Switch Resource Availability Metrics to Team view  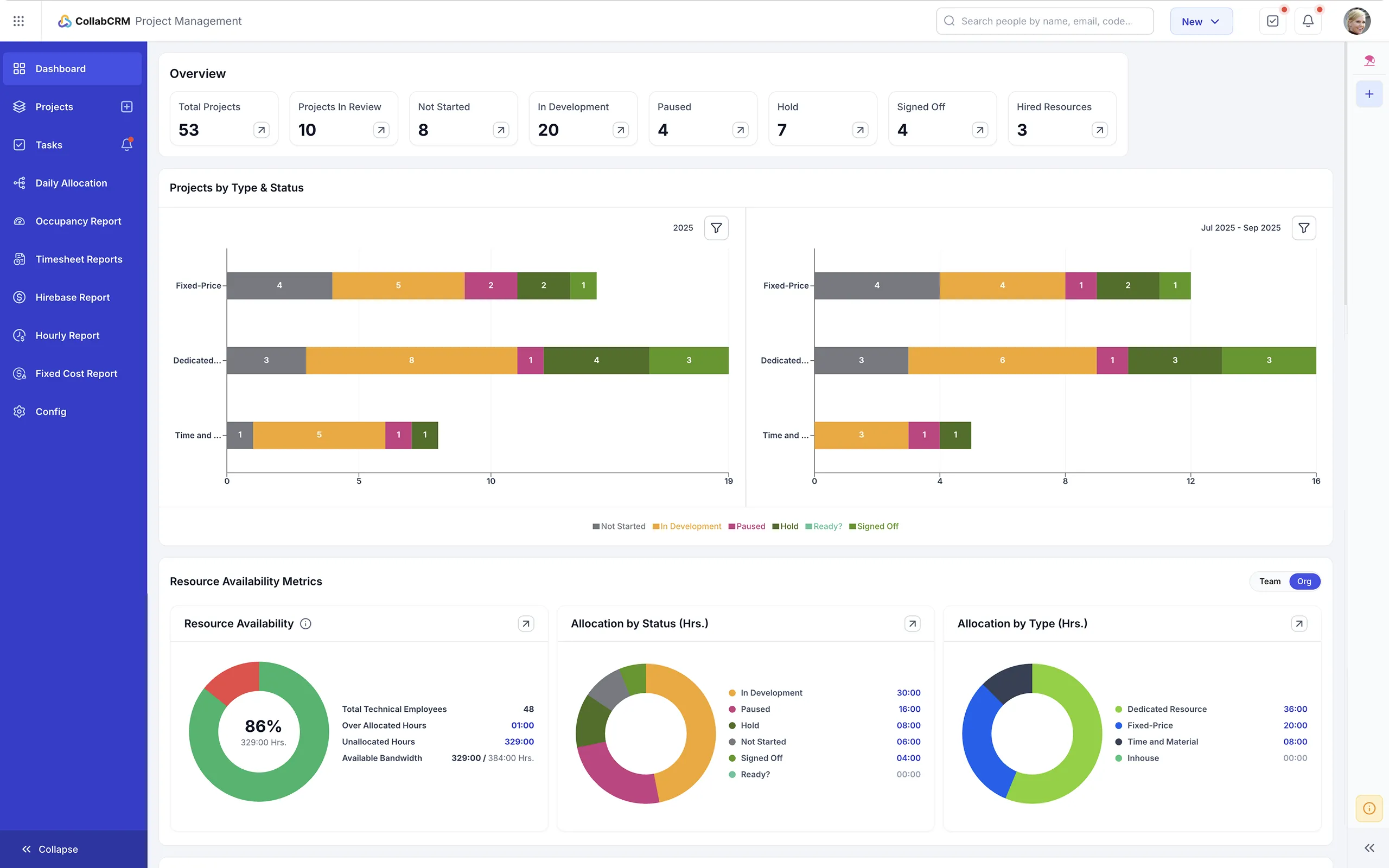(x=1270, y=581)
